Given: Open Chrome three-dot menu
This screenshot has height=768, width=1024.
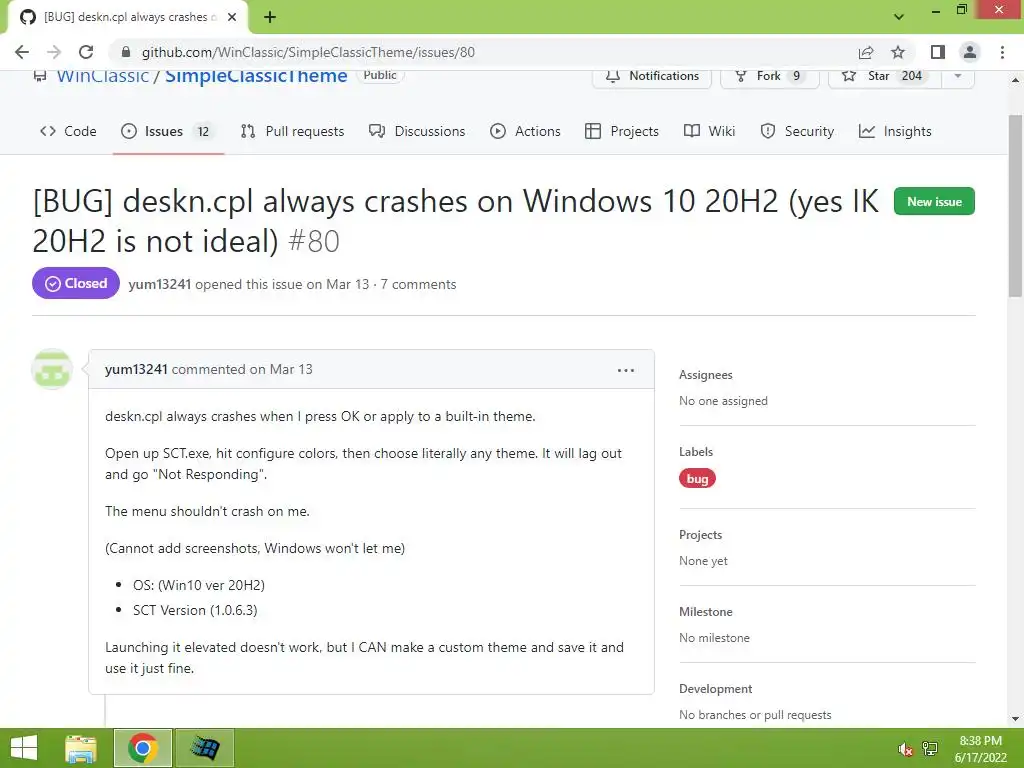Looking at the screenshot, I should click(1002, 52).
